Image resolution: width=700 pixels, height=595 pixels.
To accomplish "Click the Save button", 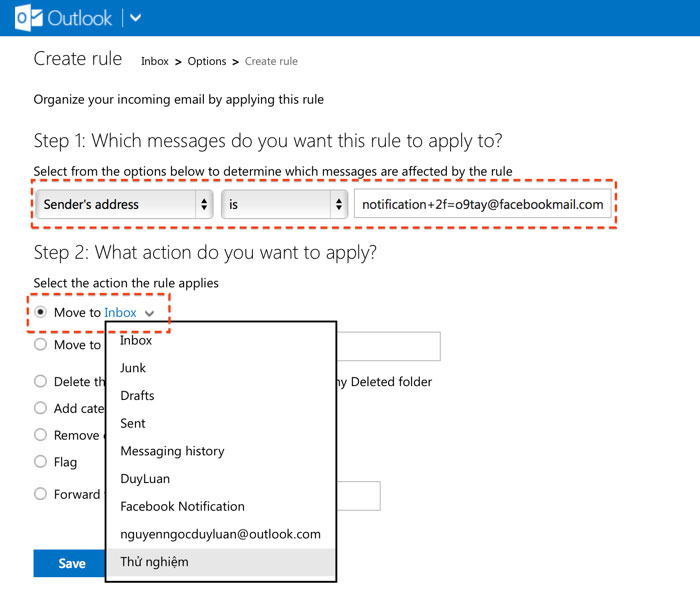I will coord(70,563).
